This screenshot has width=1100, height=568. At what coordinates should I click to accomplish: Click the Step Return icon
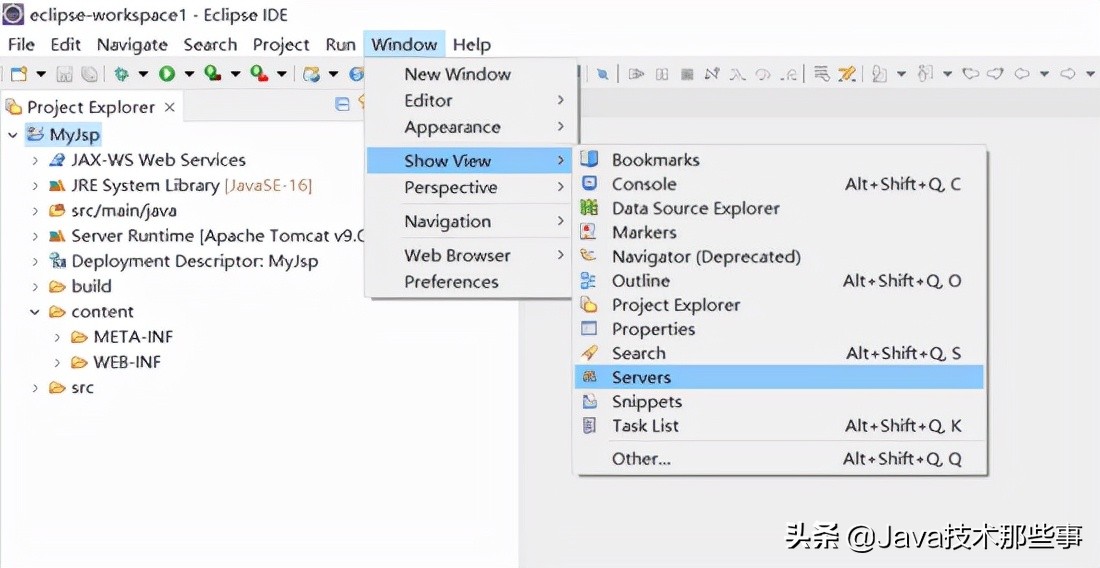[x=789, y=74]
